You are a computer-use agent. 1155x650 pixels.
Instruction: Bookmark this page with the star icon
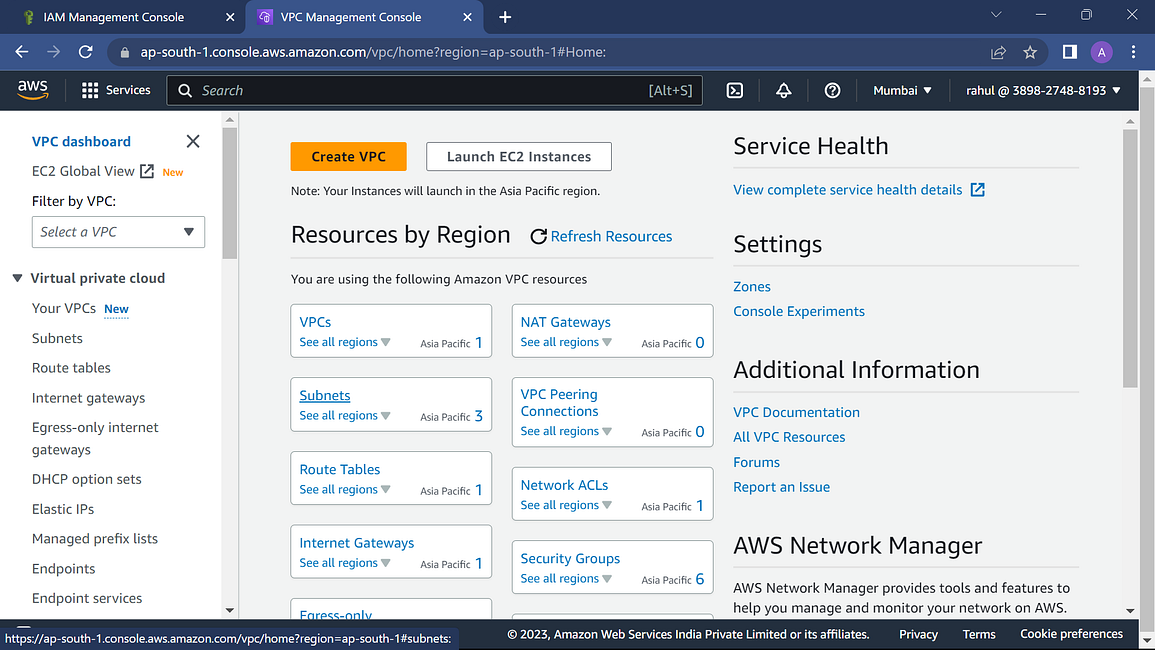(x=1030, y=52)
